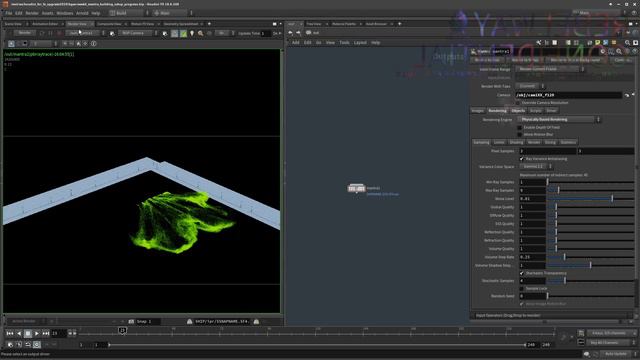Toggle Enable Depth Of Field checkbox
Screen dimensions: 640x360
520,127
